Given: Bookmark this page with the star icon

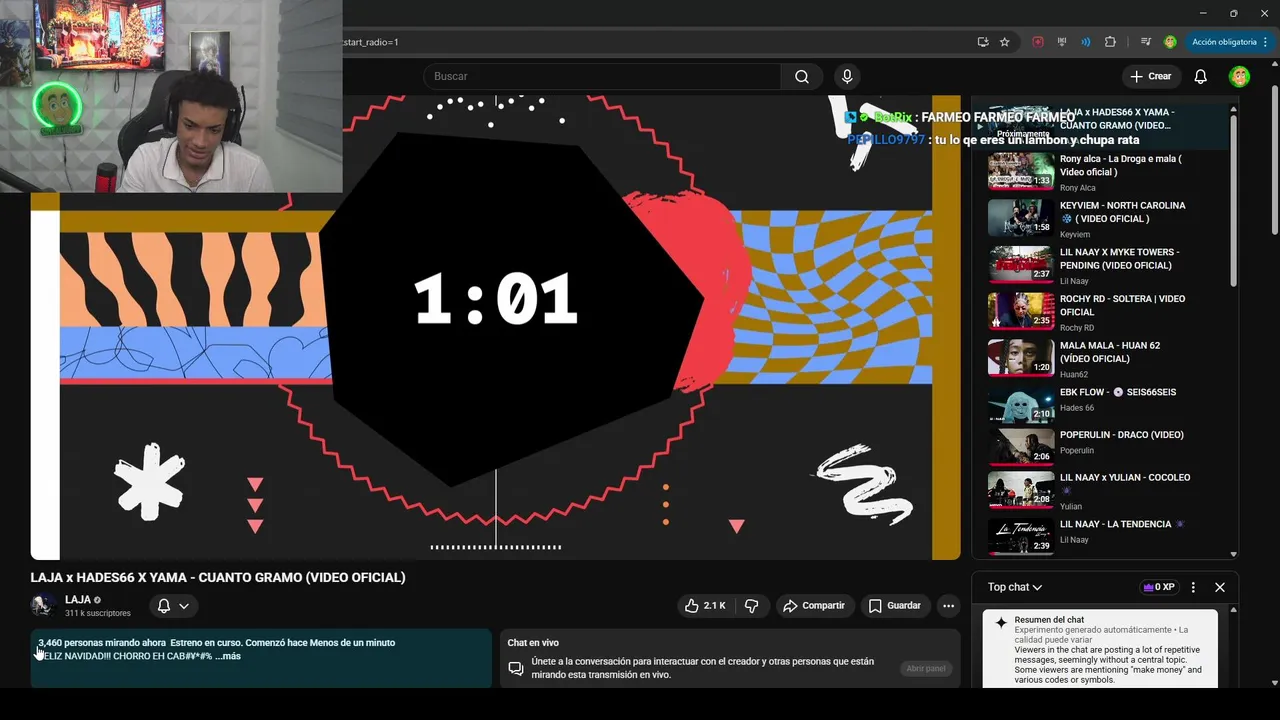Looking at the screenshot, I should tap(1005, 42).
